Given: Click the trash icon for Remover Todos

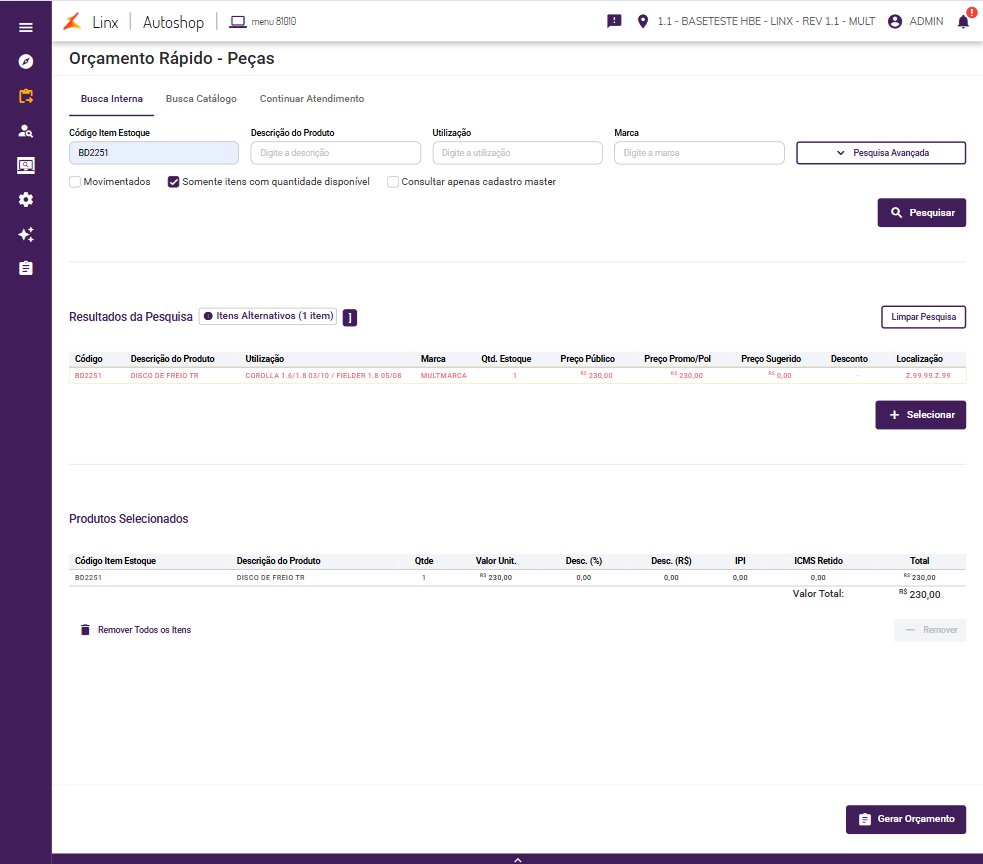Looking at the screenshot, I should click(x=85, y=630).
